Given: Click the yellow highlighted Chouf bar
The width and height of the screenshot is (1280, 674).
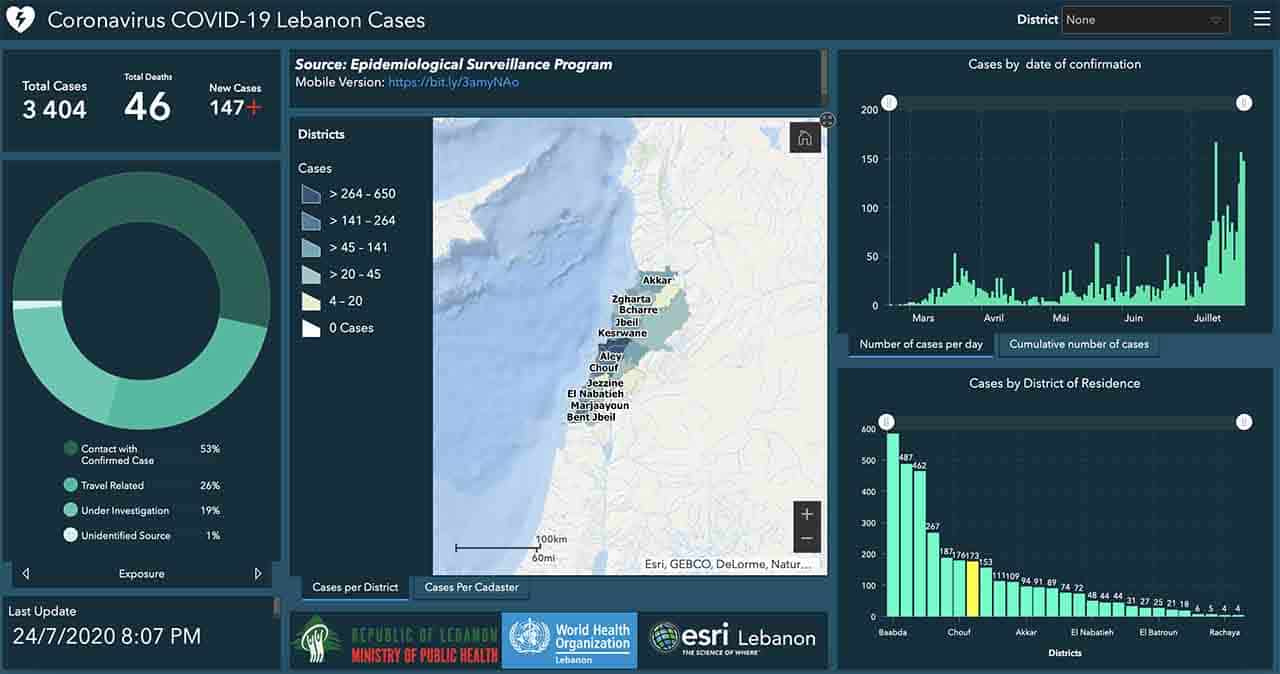Looking at the screenshot, I should coord(972,588).
